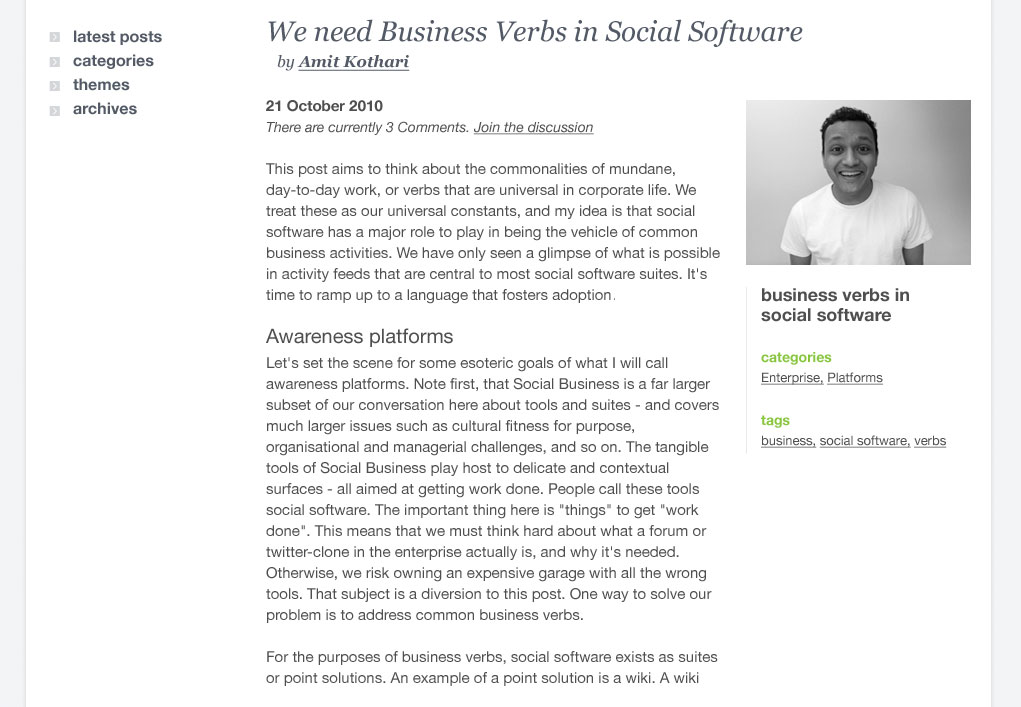Open author Amit Kothari's link
This screenshot has width=1021, height=707.
point(354,62)
